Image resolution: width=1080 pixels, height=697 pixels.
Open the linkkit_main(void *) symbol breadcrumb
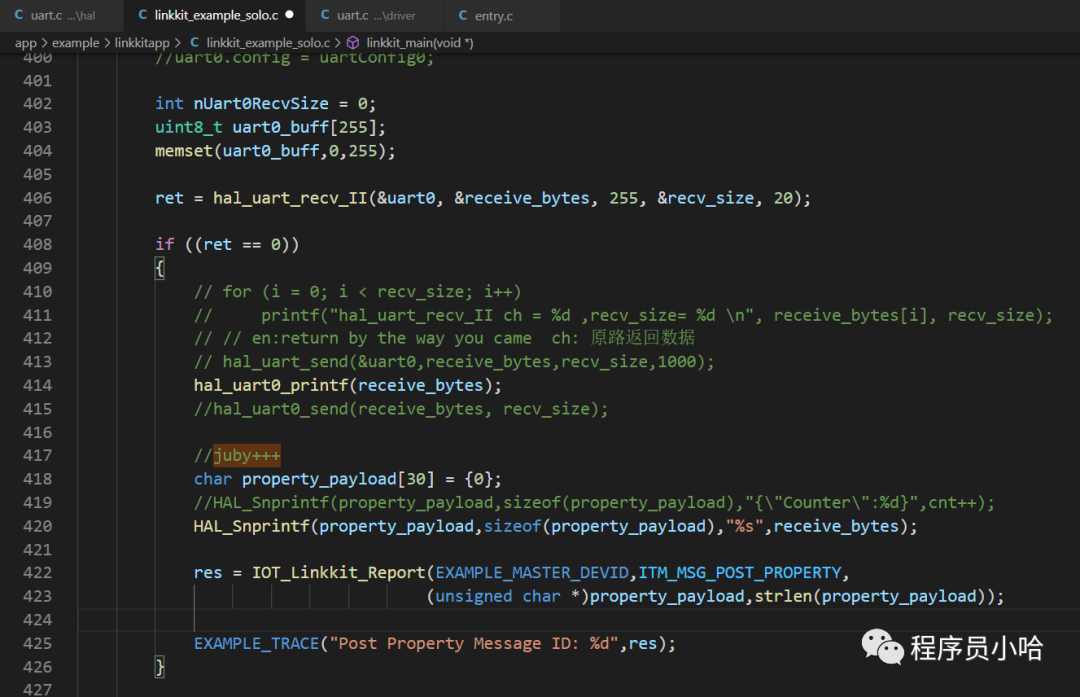coord(419,43)
